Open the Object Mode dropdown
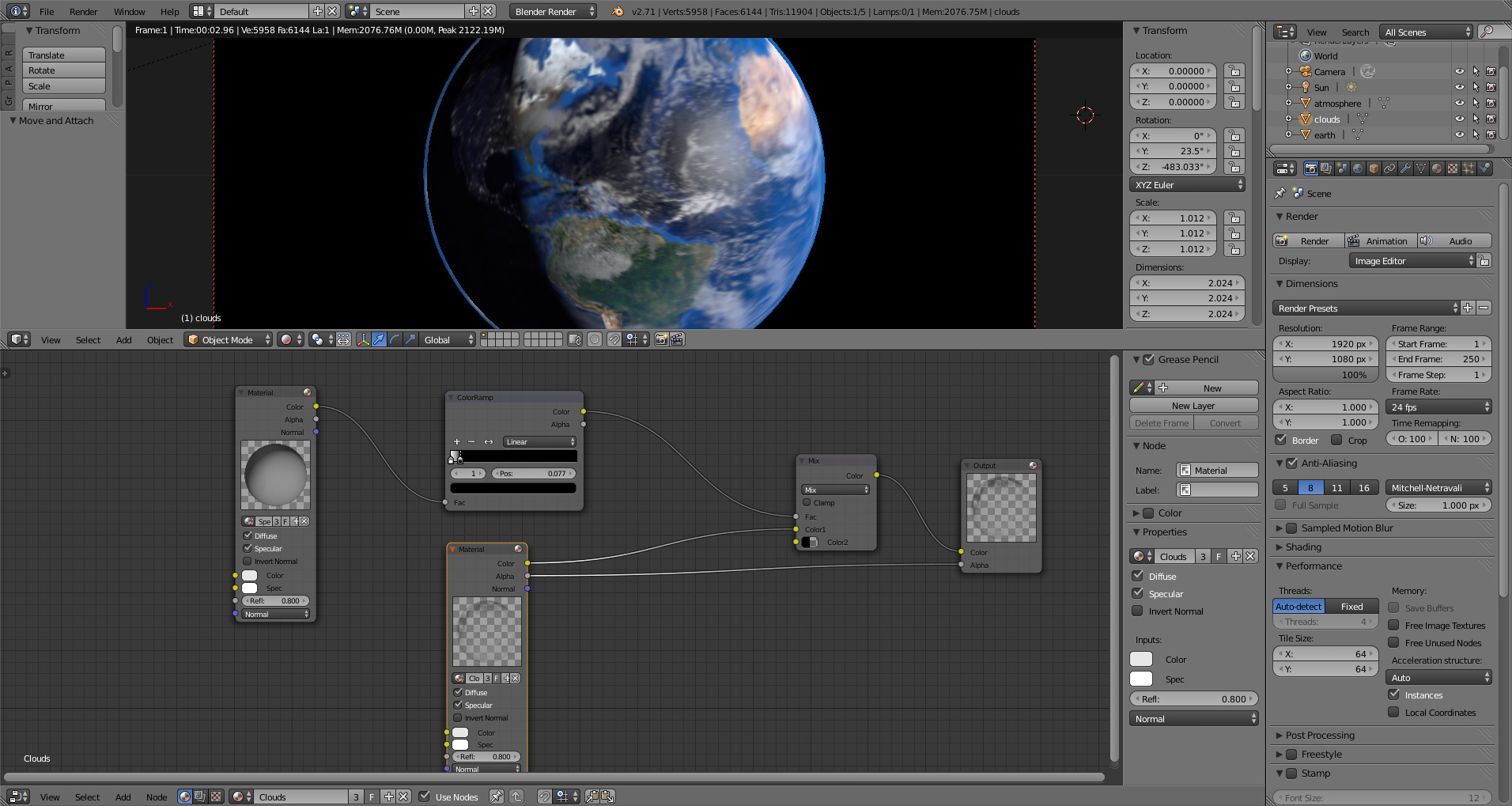This screenshot has height=806, width=1512. (228, 339)
